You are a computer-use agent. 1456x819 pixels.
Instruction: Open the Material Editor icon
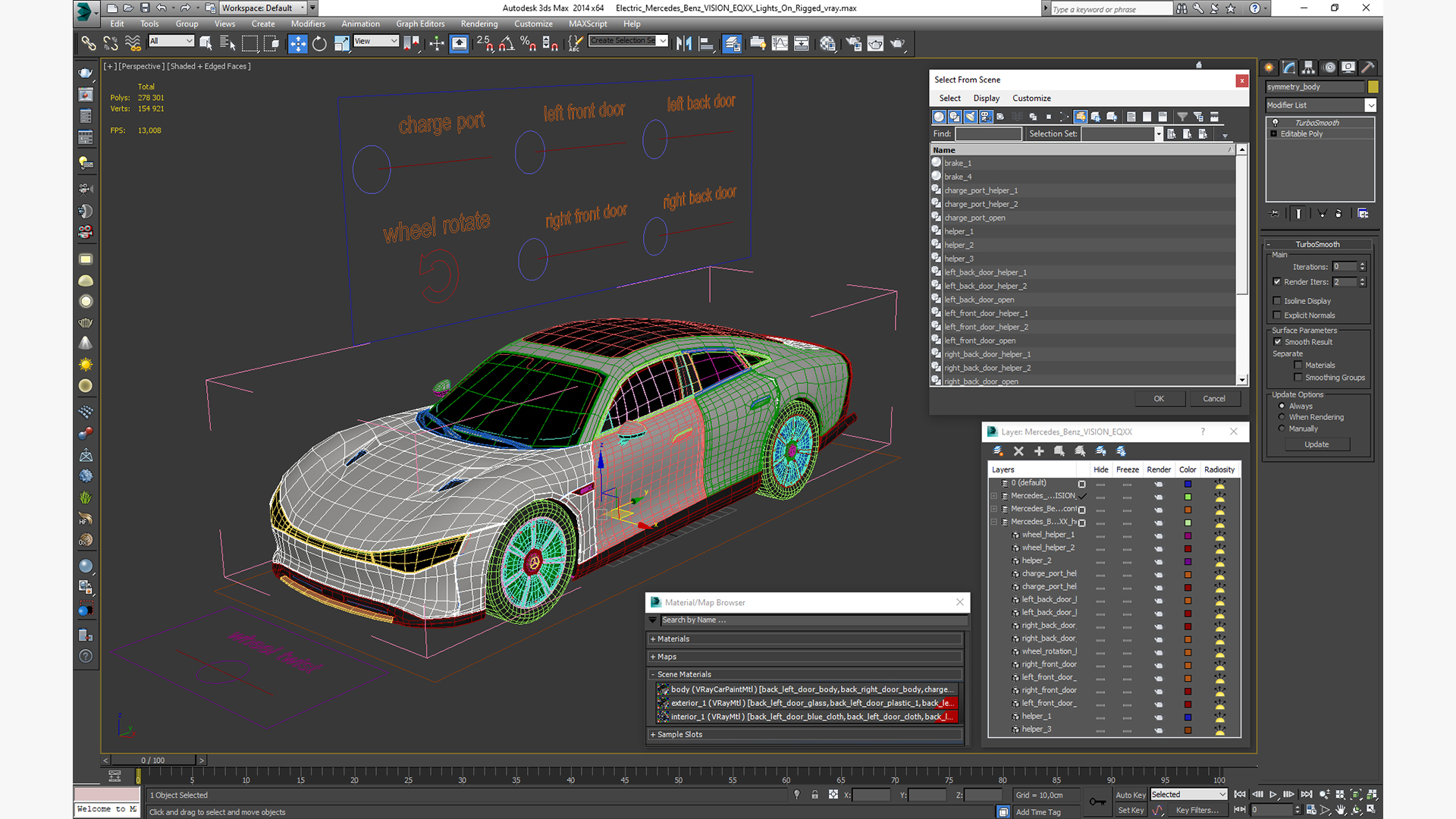click(827, 43)
